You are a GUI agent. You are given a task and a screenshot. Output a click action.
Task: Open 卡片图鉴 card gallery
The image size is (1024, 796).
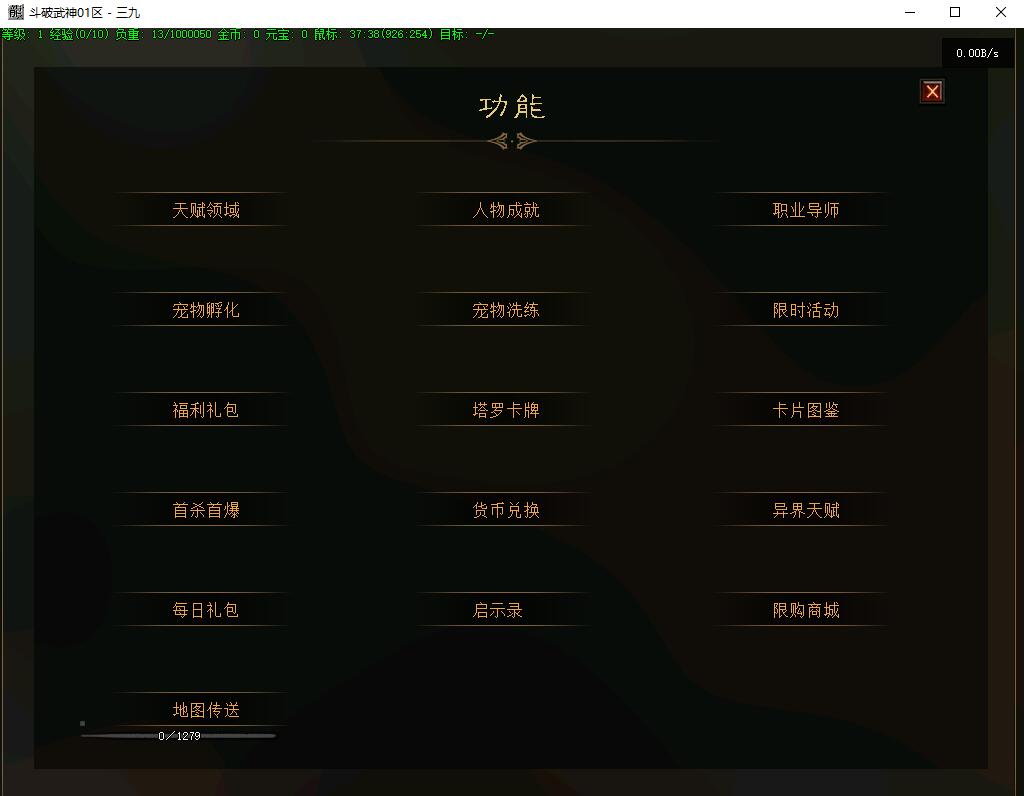[805, 410]
